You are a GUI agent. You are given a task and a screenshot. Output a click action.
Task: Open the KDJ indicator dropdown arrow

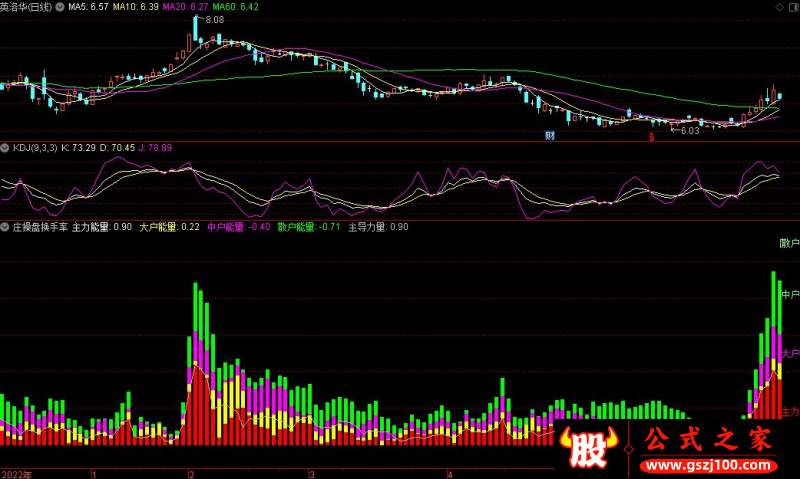[5, 147]
